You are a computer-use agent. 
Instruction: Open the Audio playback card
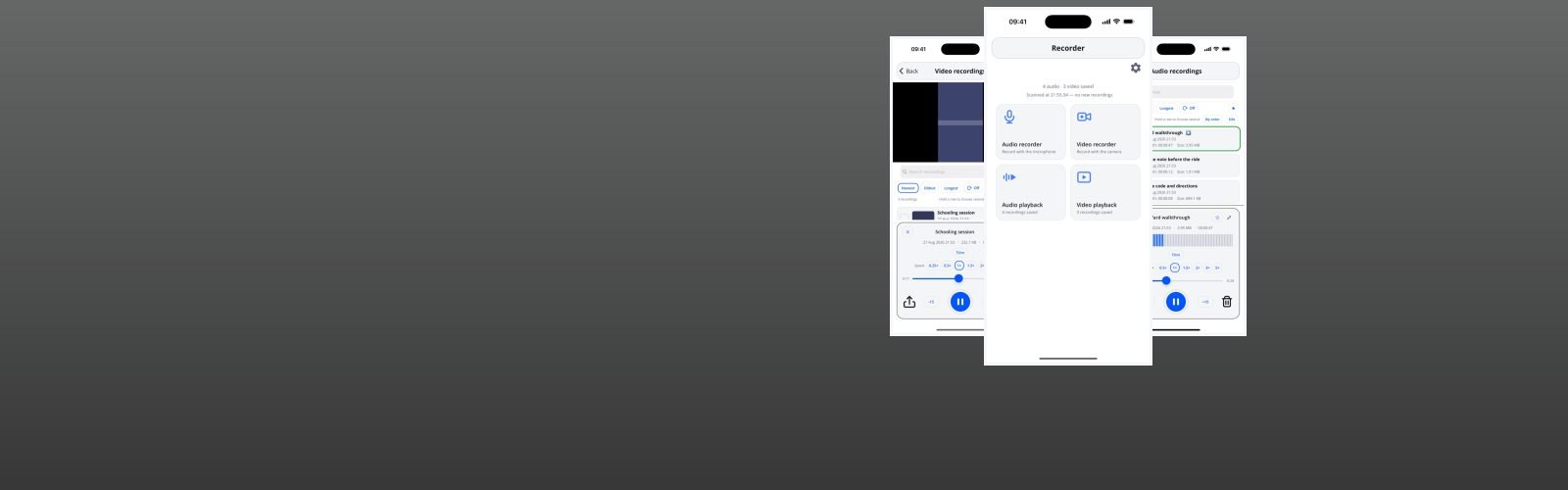point(1031,192)
